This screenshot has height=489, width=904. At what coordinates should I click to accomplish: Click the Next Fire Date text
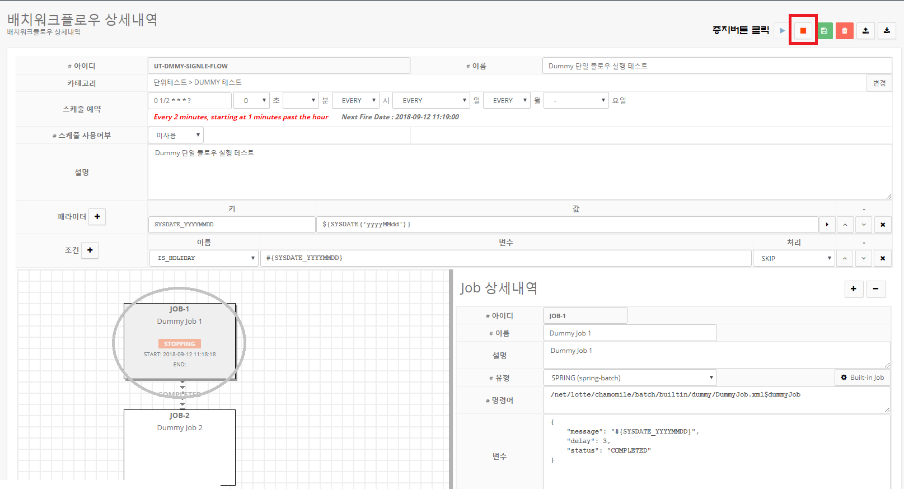click(x=400, y=117)
